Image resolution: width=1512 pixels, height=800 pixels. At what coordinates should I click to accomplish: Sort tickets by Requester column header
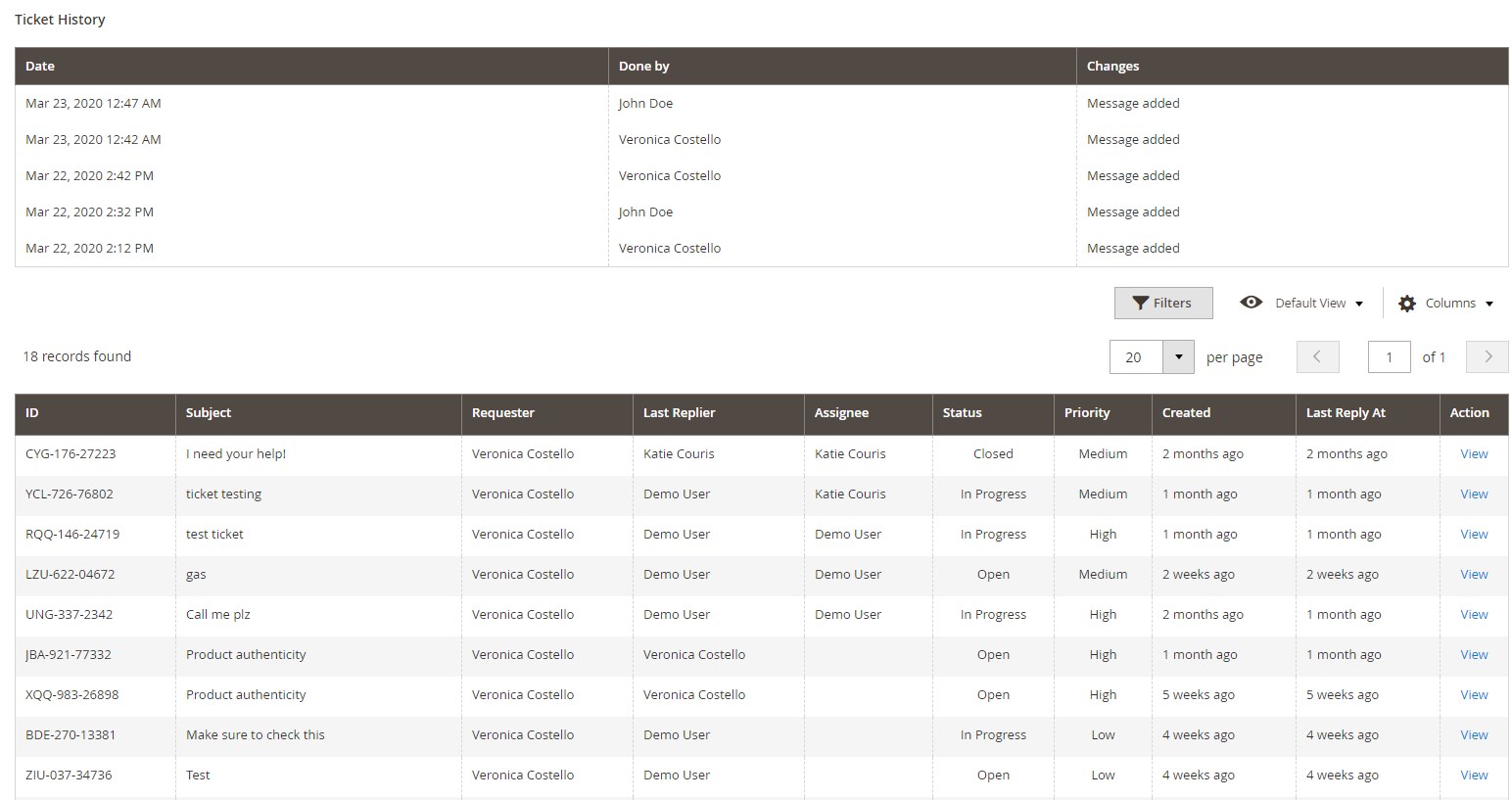point(546,413)
